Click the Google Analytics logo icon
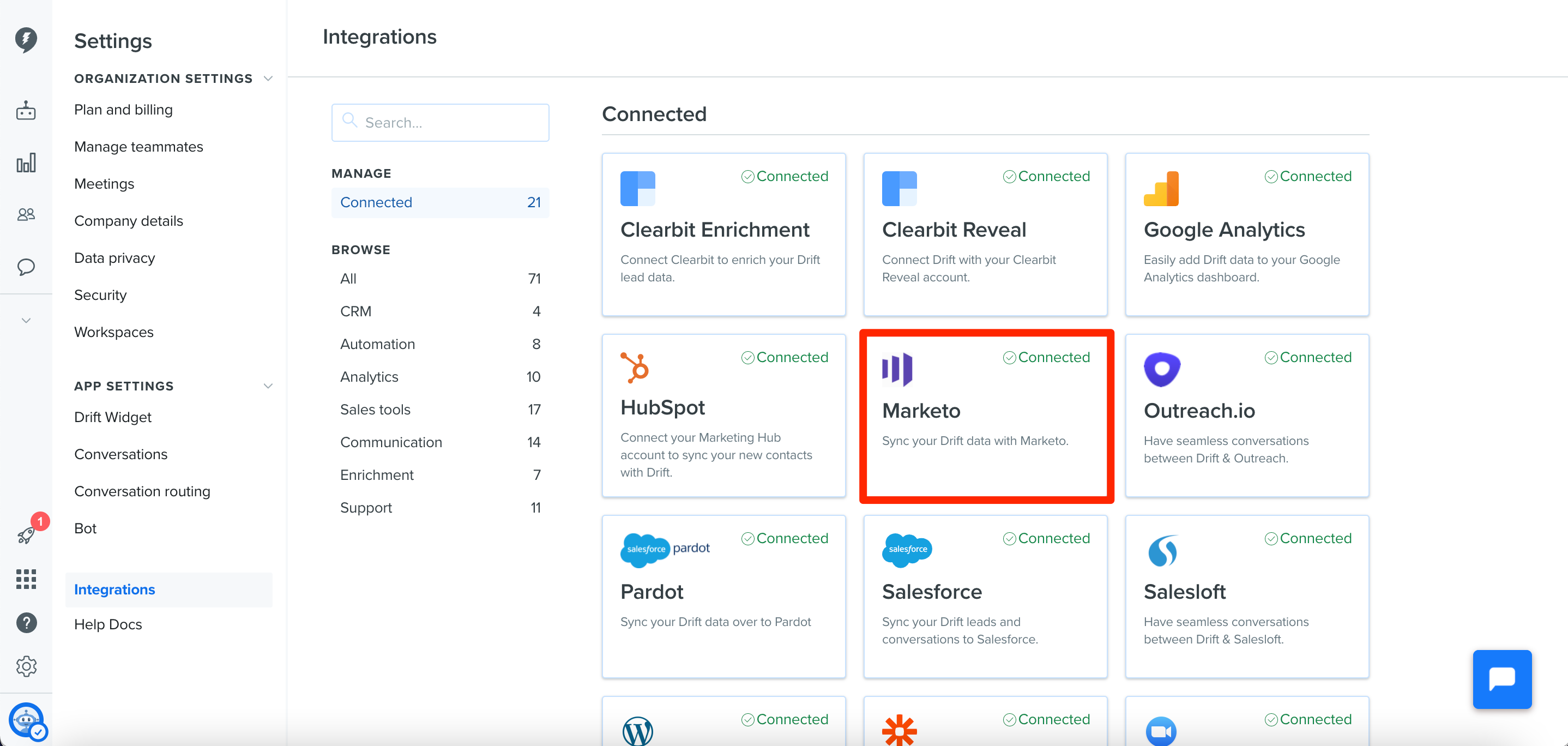 click(1161, 189)
